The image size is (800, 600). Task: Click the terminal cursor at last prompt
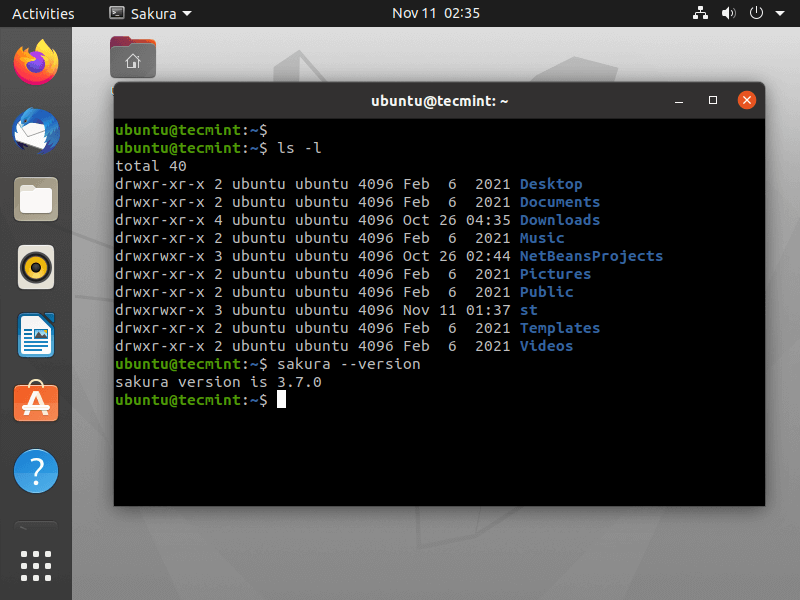pos(282,399)
